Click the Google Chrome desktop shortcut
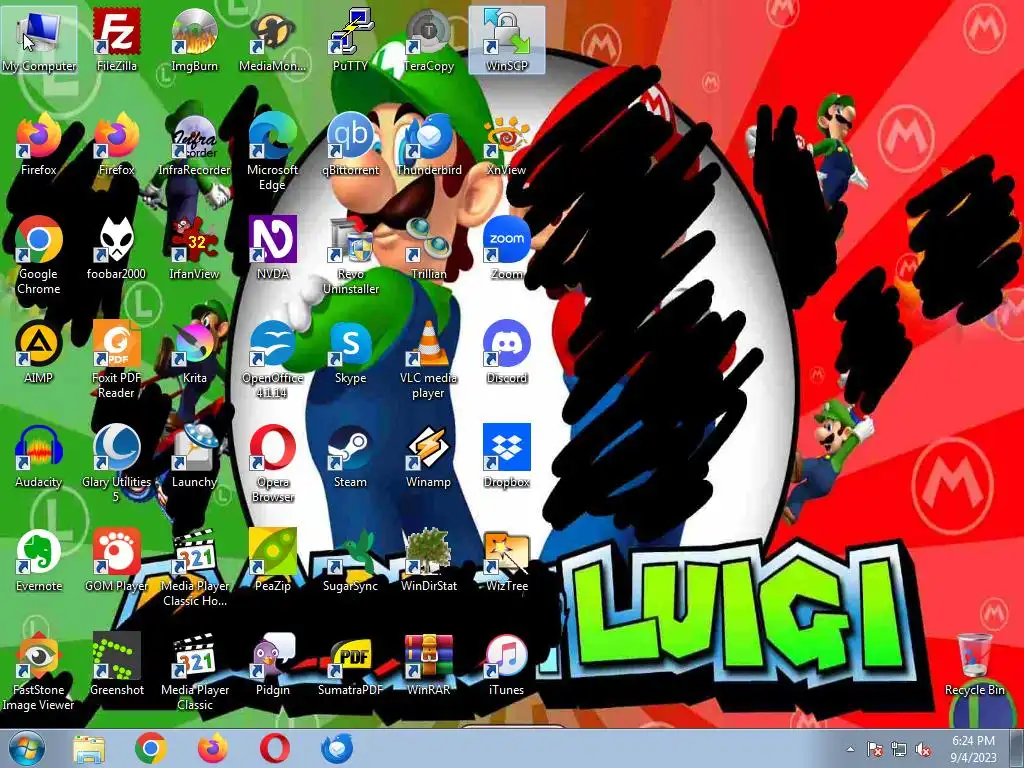This screenshot has height=768, width=1024. coord(39,255)
